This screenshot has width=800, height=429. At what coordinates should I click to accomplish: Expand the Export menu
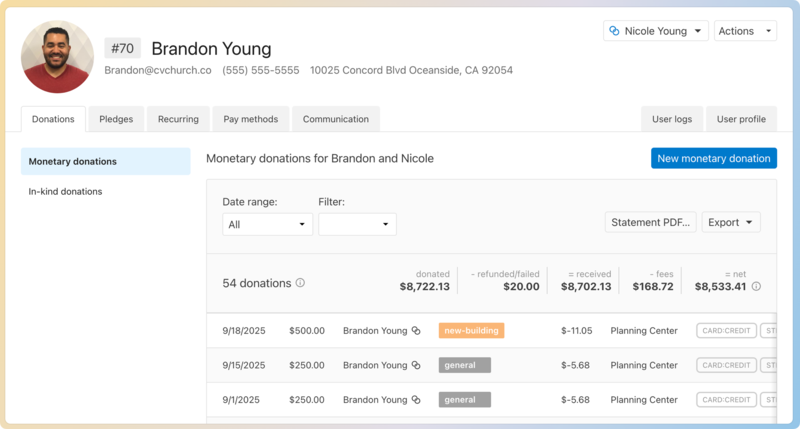coord(731,222)
